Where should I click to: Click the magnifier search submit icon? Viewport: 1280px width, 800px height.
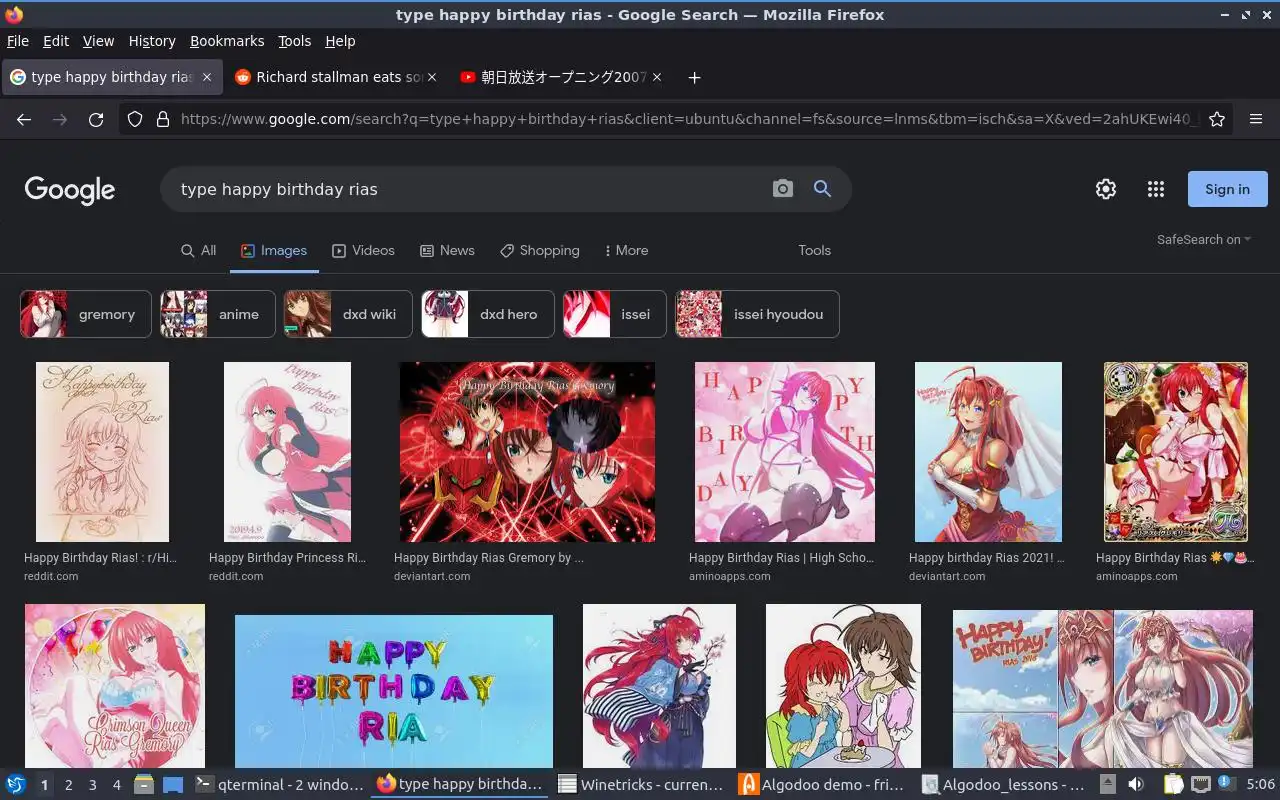tap(822, 188)
